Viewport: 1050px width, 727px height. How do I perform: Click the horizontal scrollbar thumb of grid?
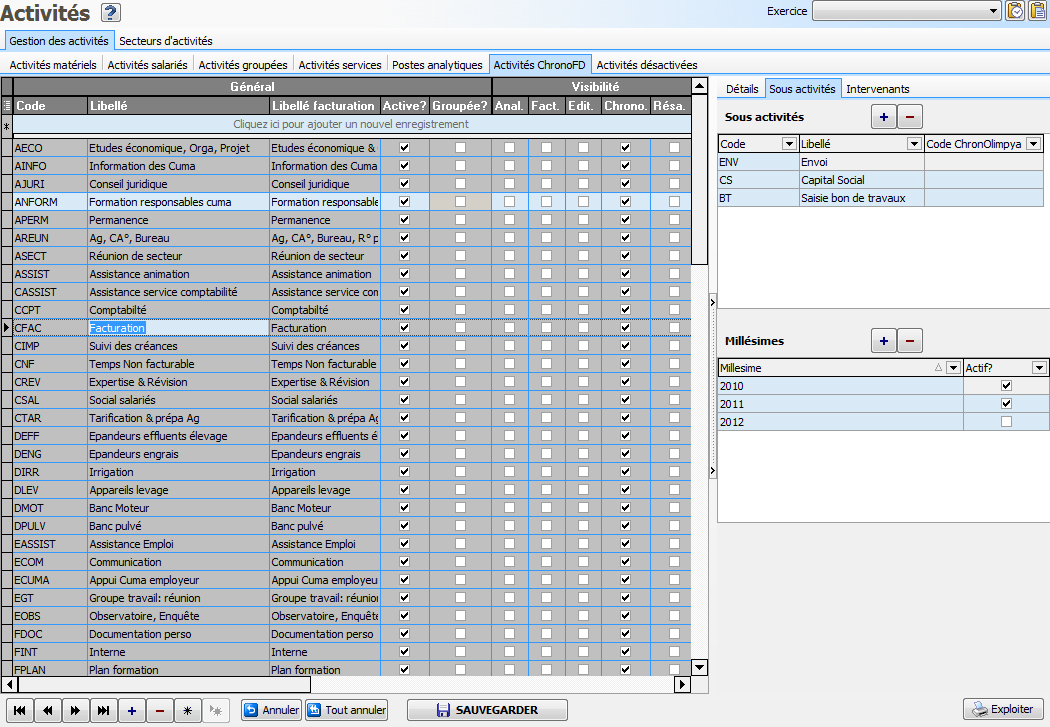[x=164, y=684]
